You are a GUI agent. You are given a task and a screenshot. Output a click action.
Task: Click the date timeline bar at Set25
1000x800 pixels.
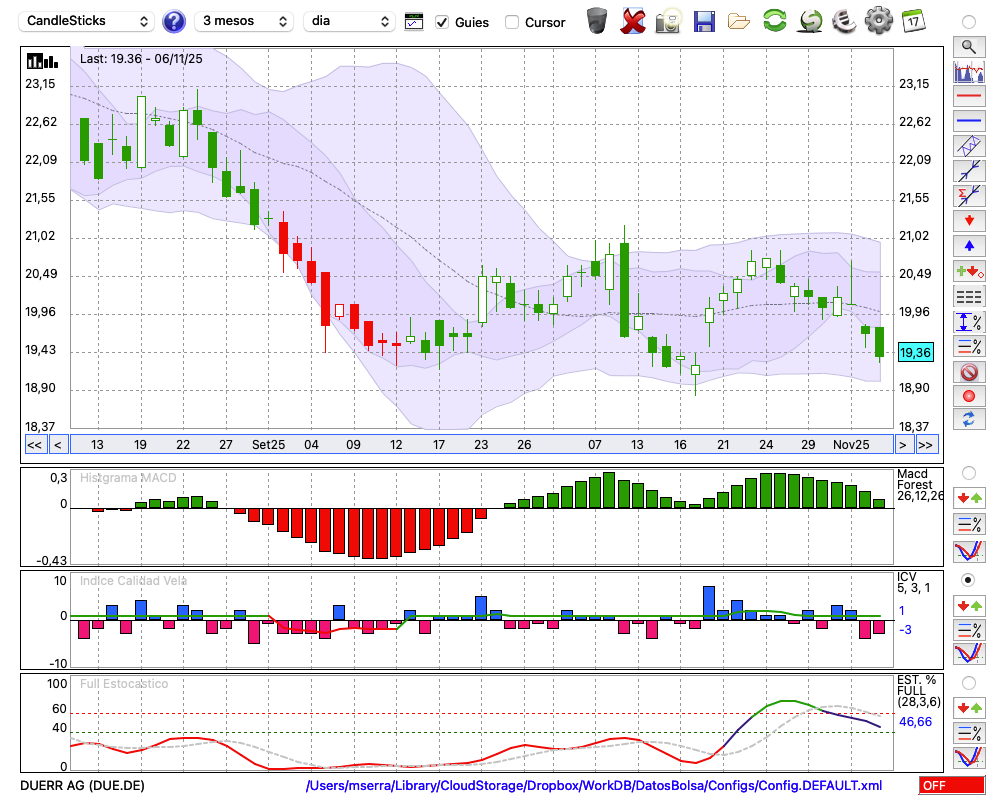click(268, 444)
